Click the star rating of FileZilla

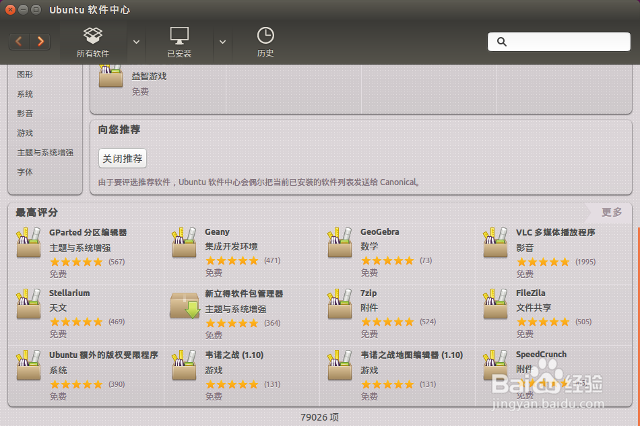click(542, 322)
